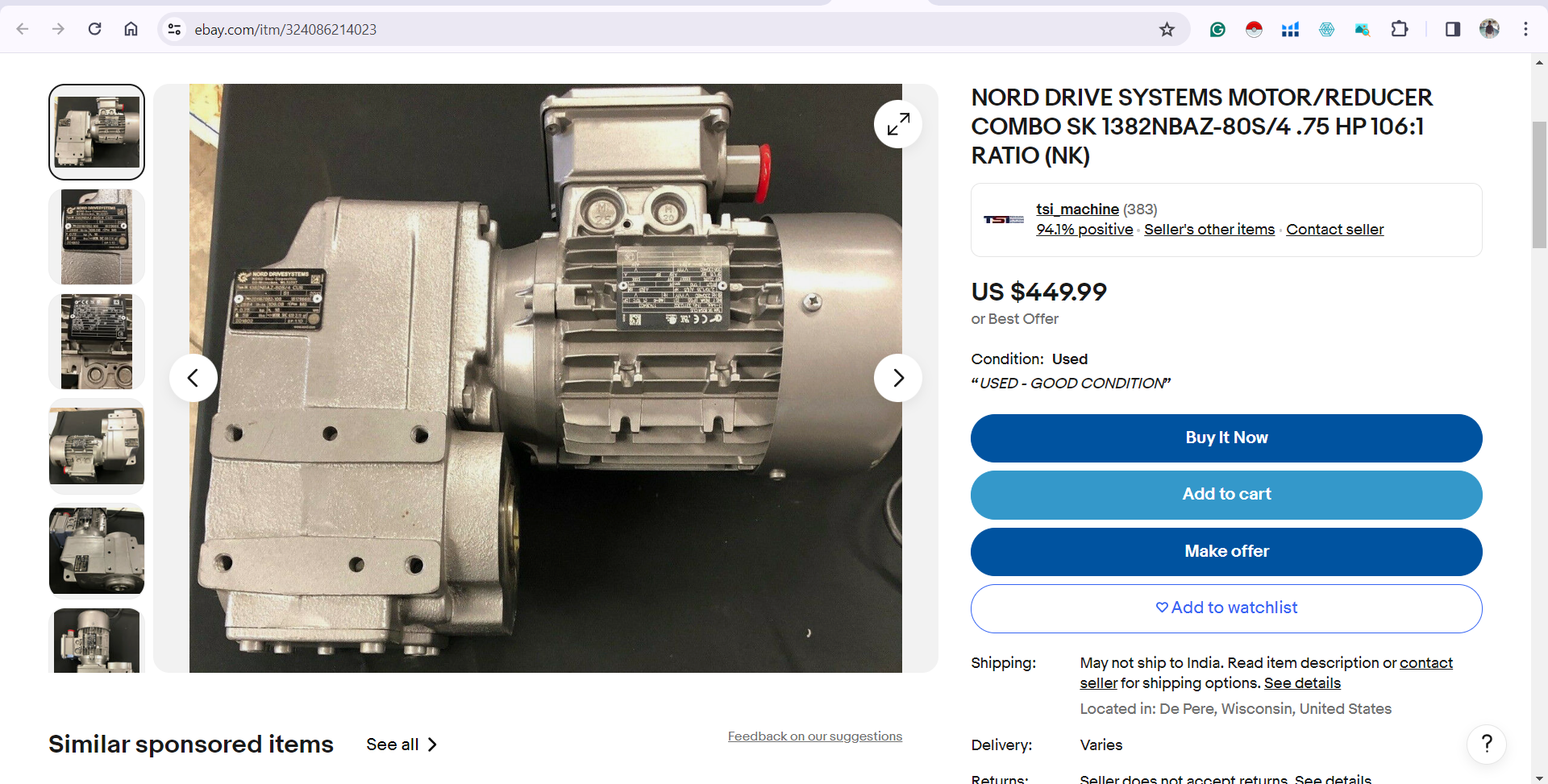Select the second nameplate thumbnail
1548x784 pixels.
click(97, 237)
